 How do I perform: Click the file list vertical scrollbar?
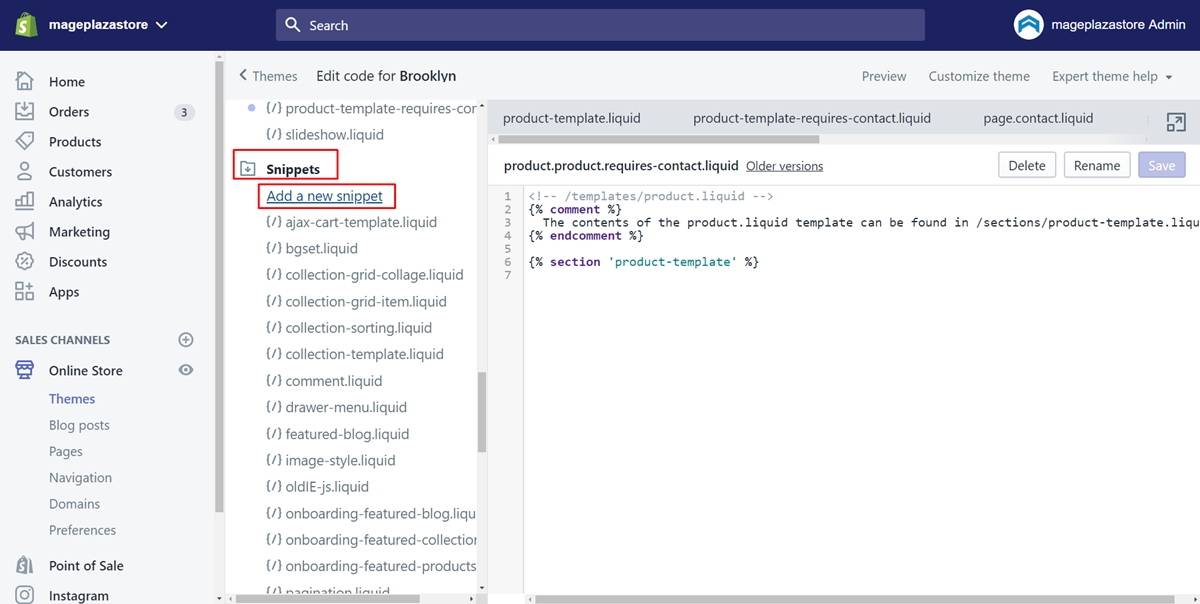pos(482,412)
